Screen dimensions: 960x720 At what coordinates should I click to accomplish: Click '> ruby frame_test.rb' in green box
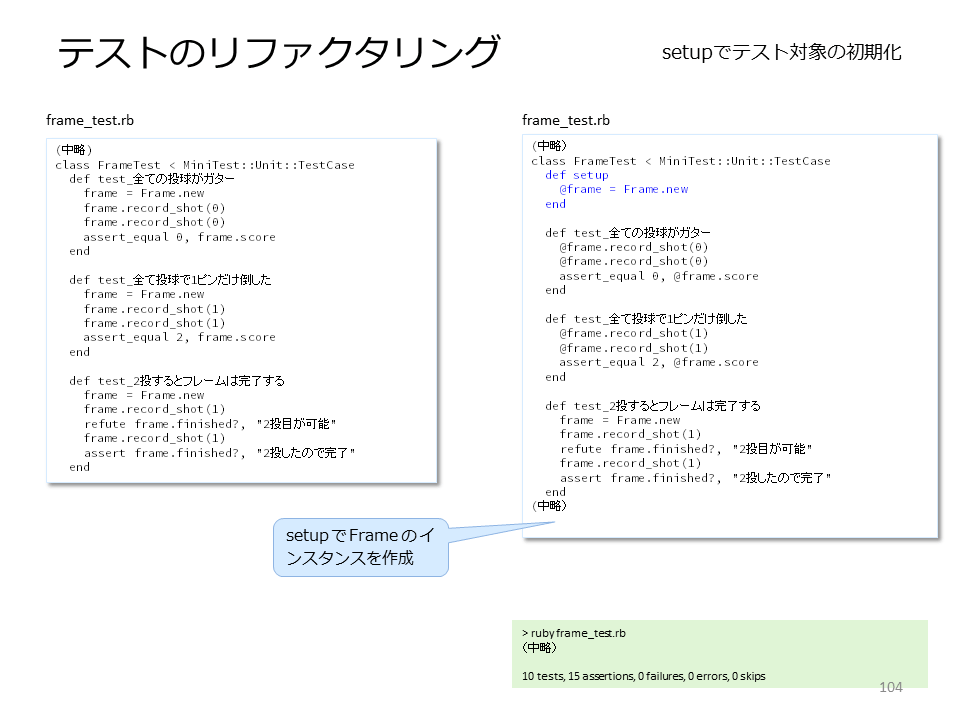pos(574,633)
